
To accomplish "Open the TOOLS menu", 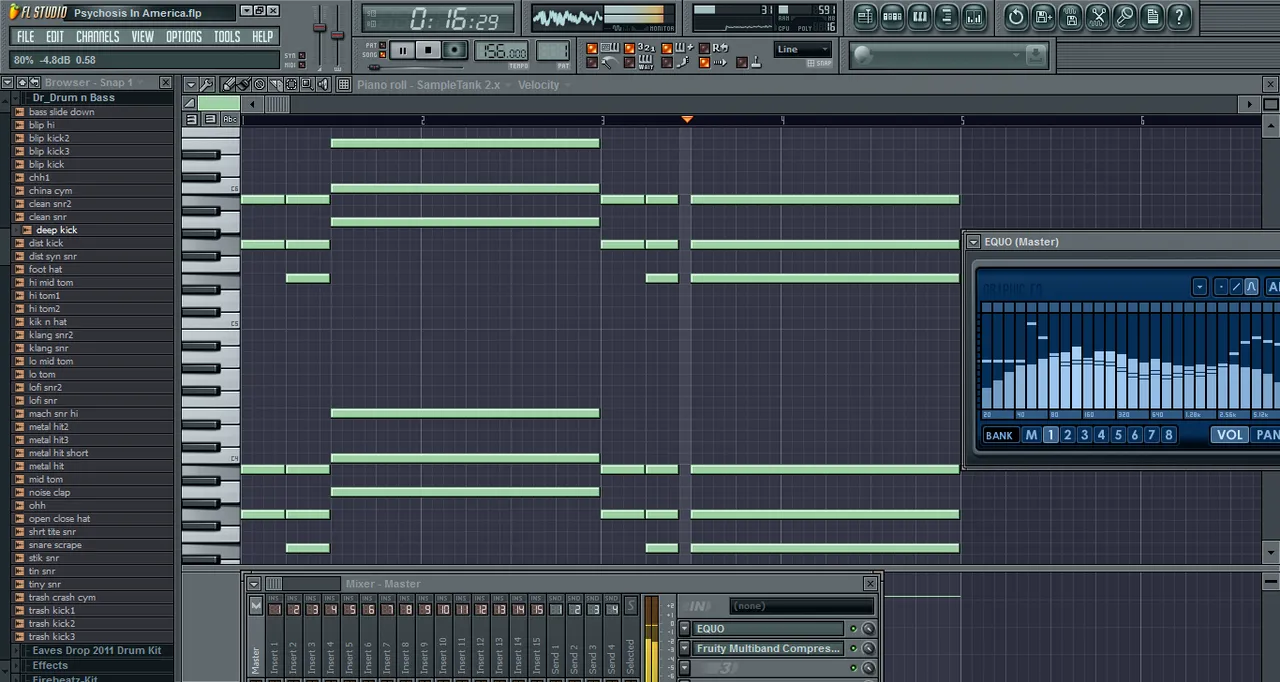I will pyautogui.click(x=226, y=37).
